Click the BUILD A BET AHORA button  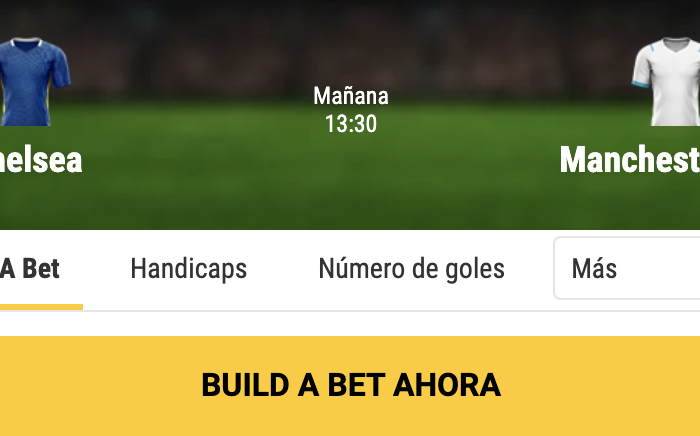coord(350,386)
